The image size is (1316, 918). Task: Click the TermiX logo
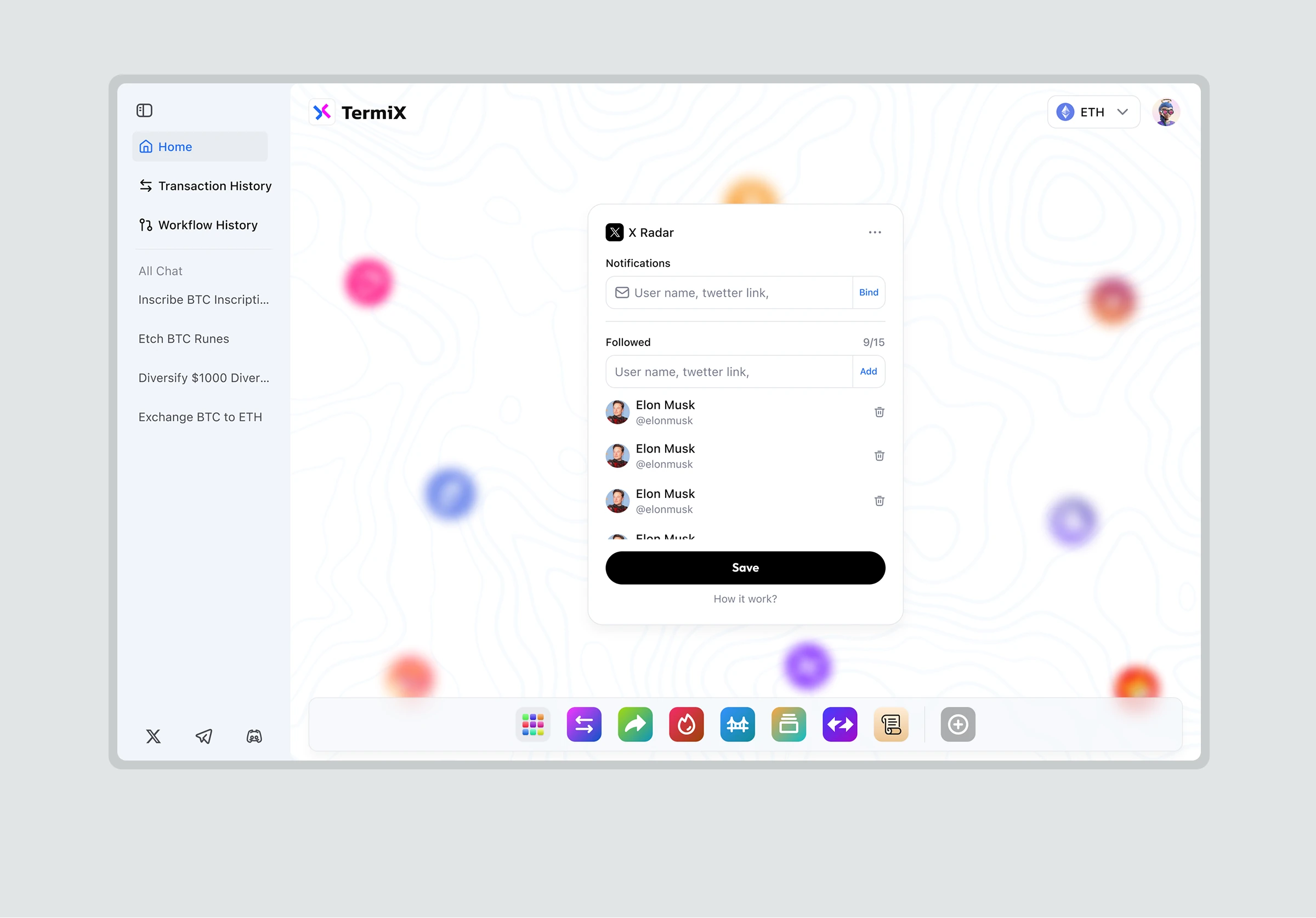point(358,112)
